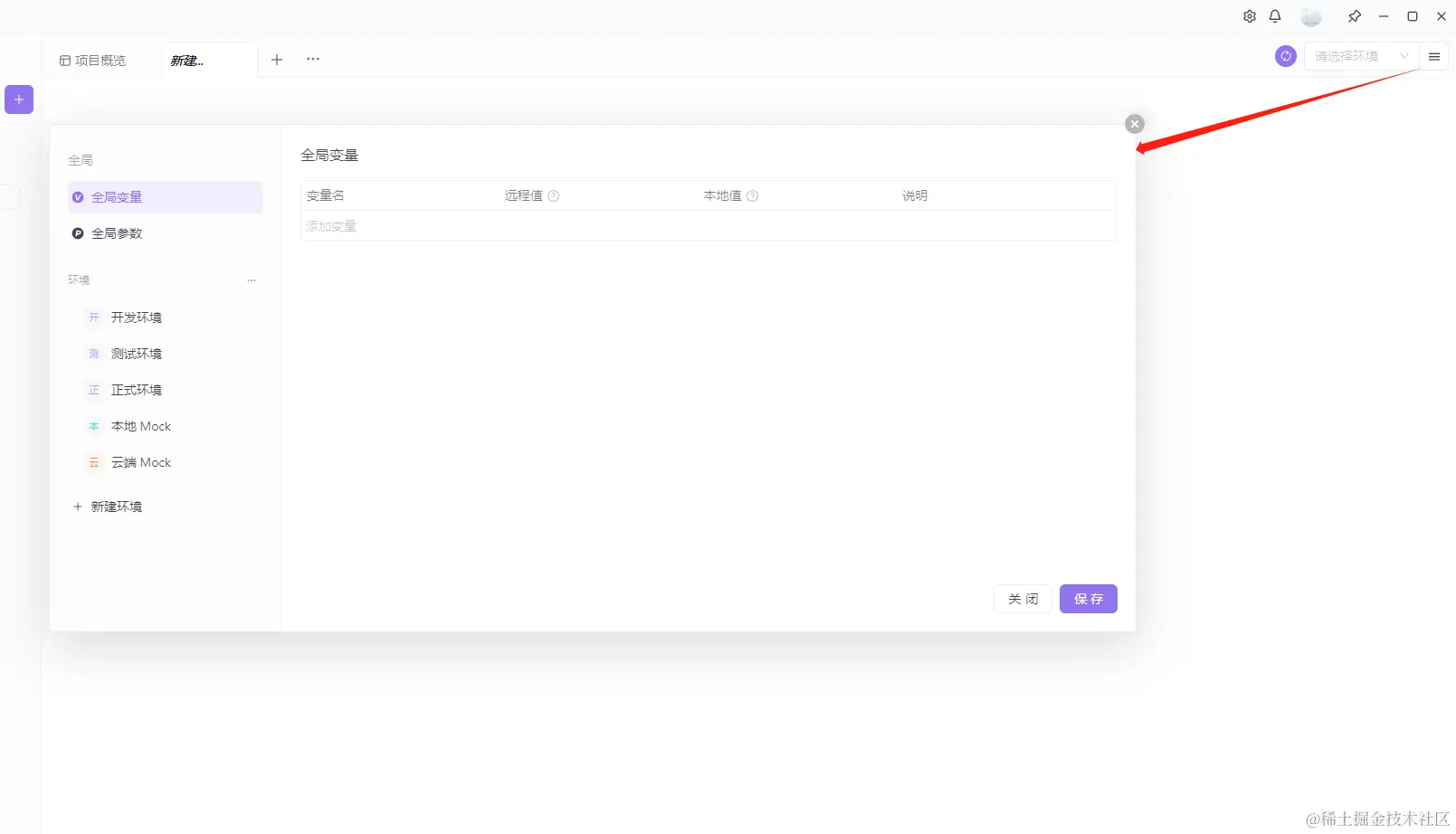The image size is (1456, 834).
Task: Open the user avatar menu
Action: (x=1311, y=16)
